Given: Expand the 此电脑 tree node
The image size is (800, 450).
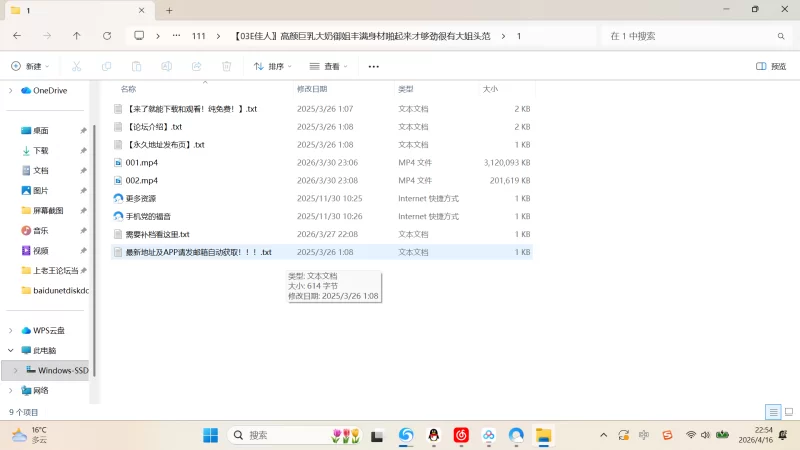Looking at the screenshot, I should tap(10, 350).
